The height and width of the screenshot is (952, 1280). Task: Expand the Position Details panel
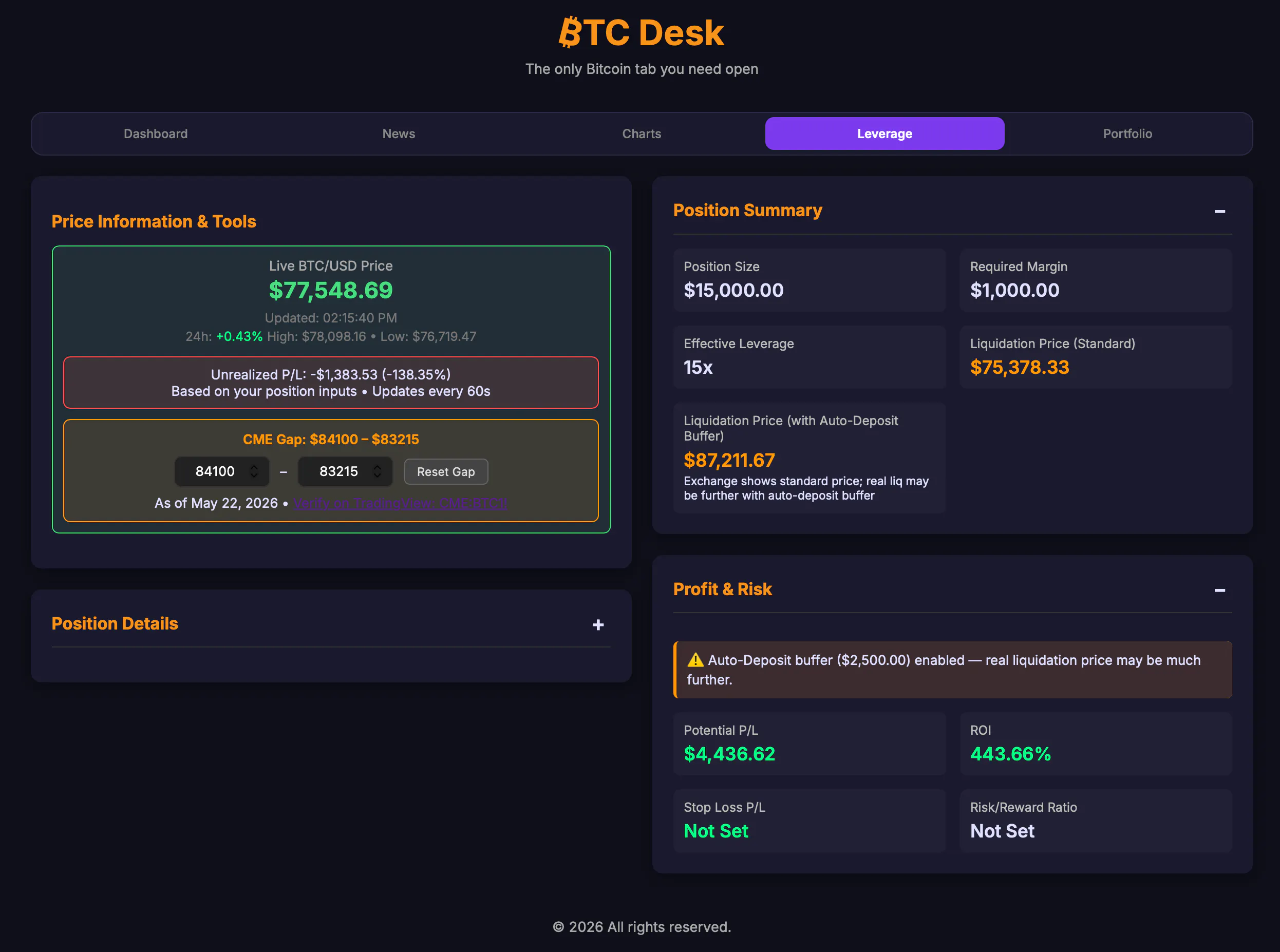pos(598,625)
